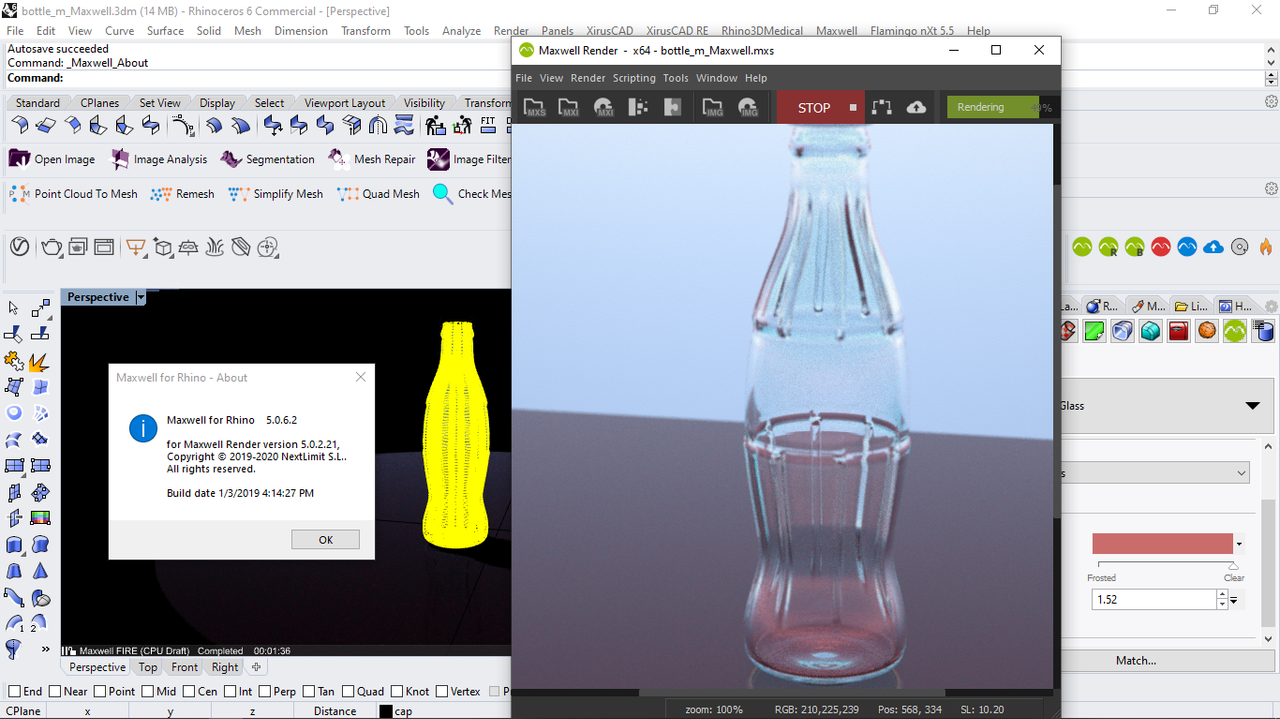Run Point Cloud To Mesh
1280x719 pixels.
coord(73,194)
